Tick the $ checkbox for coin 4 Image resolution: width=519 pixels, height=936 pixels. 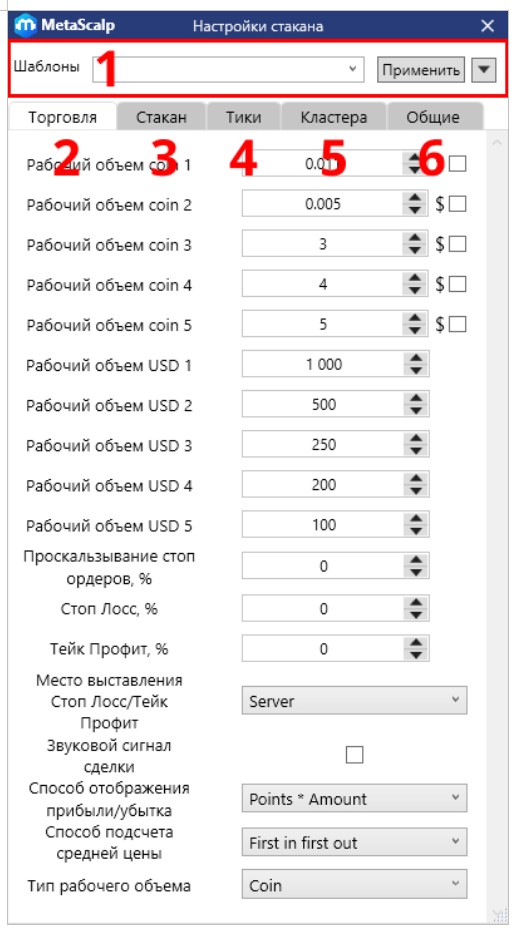(x=457, y=285)
